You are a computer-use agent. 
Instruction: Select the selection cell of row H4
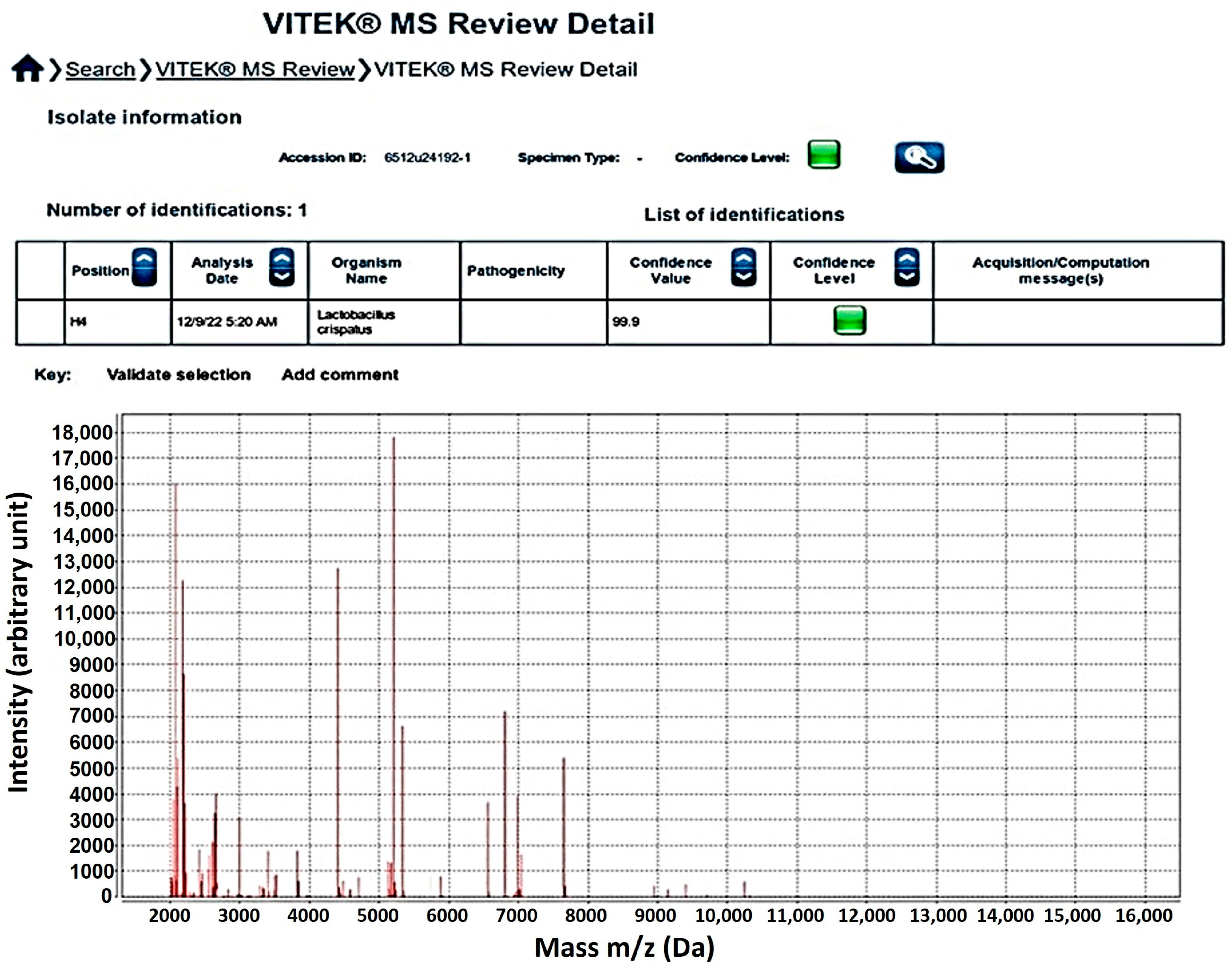tap(40, 322)
